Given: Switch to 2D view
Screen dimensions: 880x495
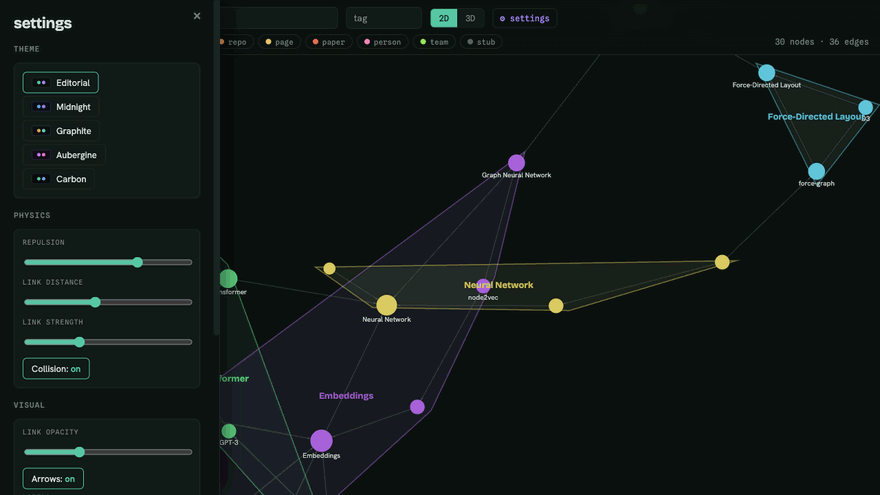Looking at the screenshot, I should [443, 18].
